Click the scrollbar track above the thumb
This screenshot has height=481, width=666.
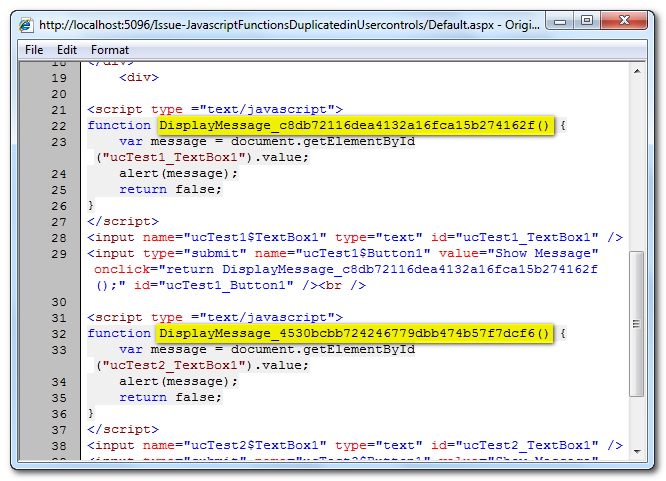click(637, 160)
